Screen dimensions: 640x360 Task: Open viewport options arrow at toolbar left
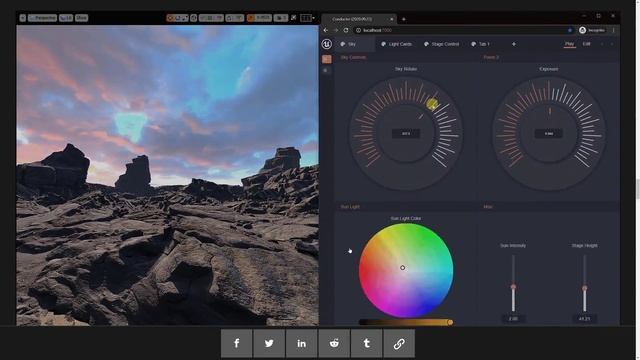point(23,18)
